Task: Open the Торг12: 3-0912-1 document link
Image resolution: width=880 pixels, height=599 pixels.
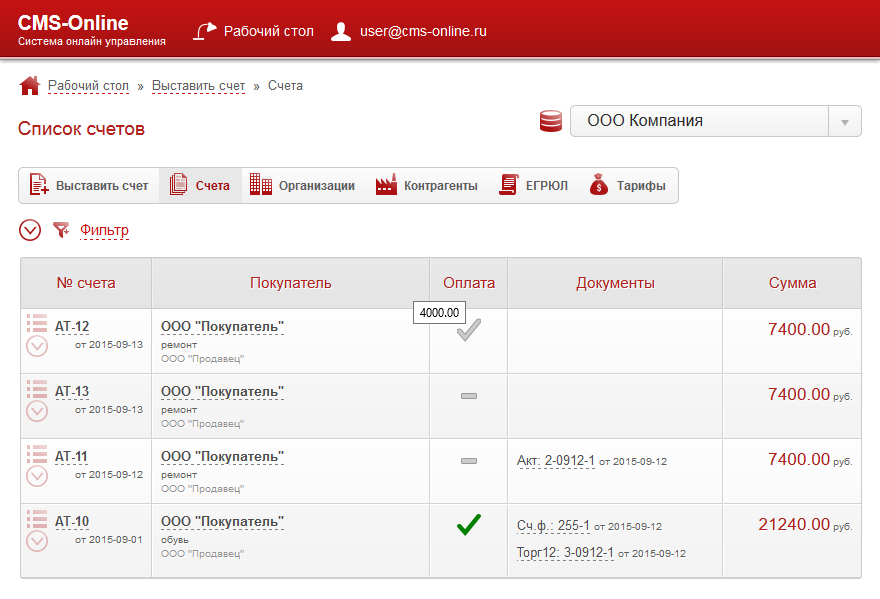Action: point(565,552)
